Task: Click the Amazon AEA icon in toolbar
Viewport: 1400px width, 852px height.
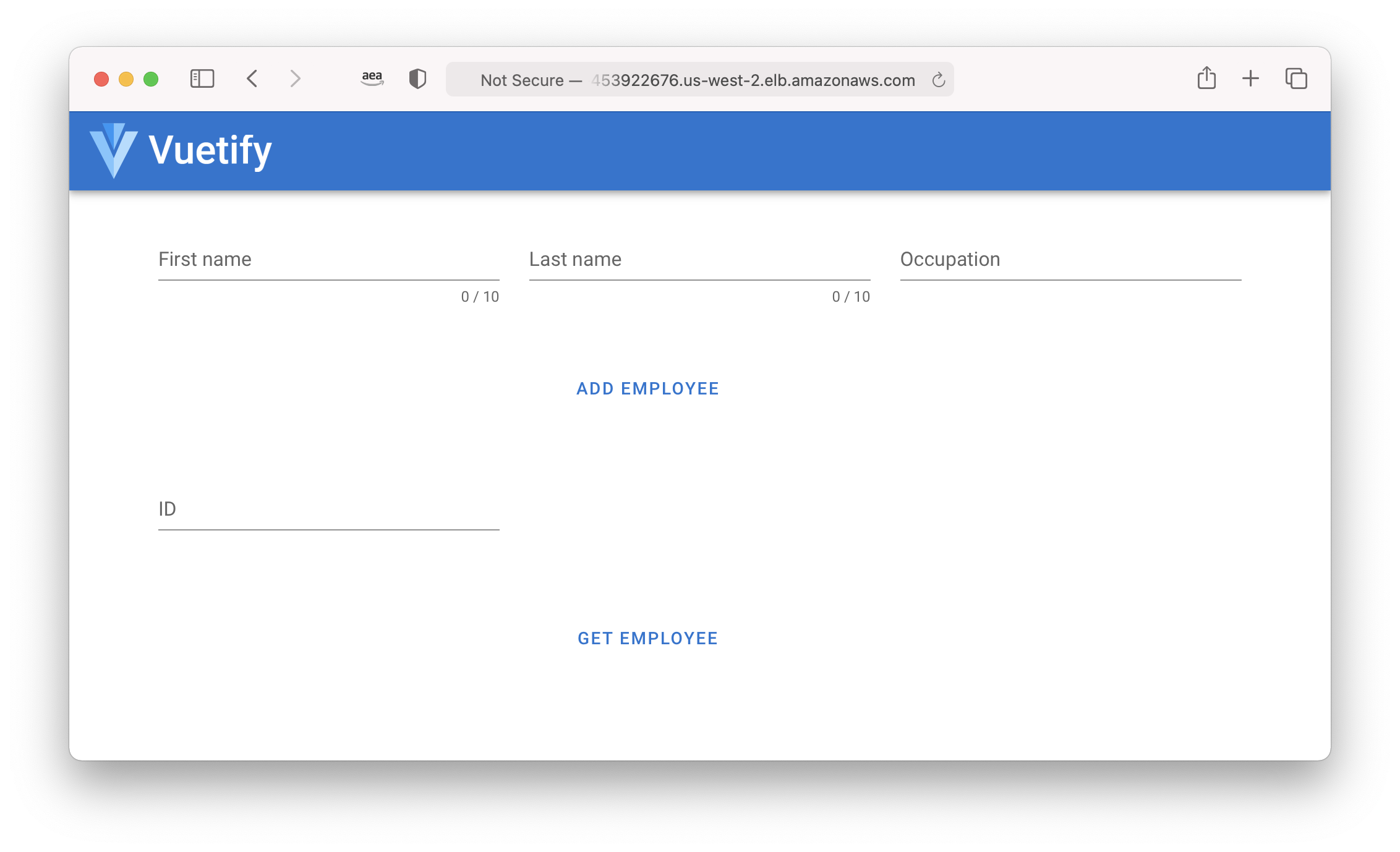Action: [x=372, y=79]
